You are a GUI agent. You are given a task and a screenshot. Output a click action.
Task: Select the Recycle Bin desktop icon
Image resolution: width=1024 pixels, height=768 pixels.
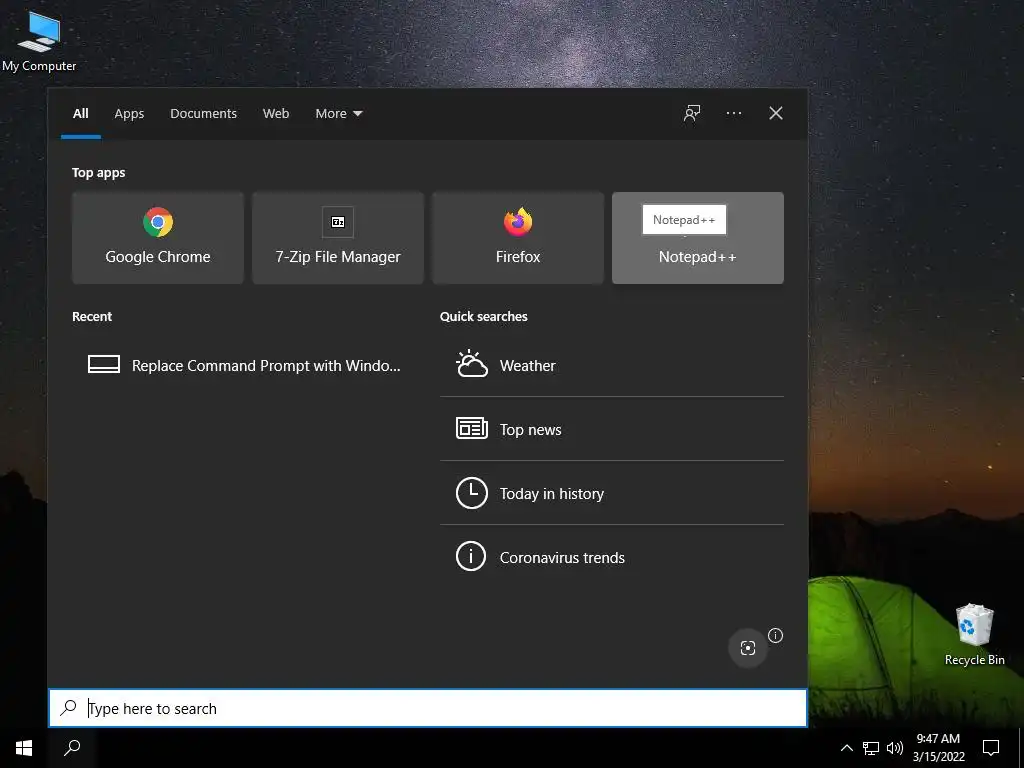[x=974, y=634]
